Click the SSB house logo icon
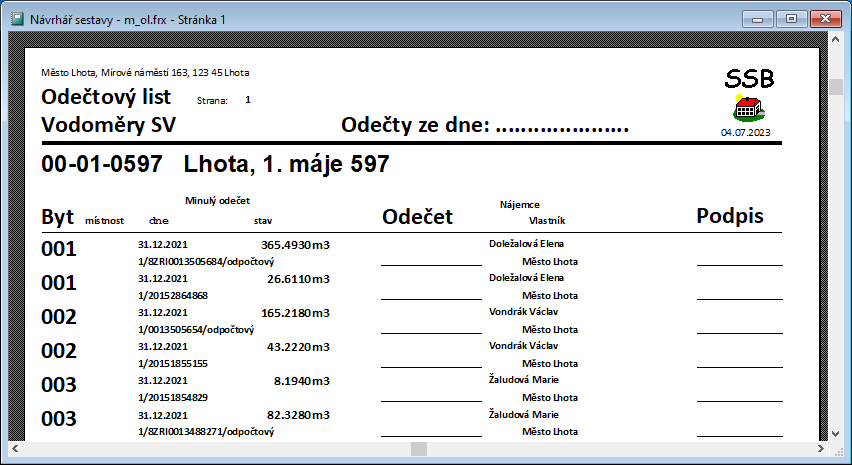The image size is (852, 465). (x=748, y=108)
